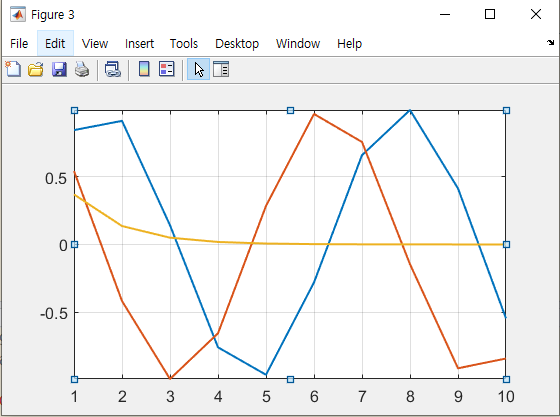Toggle the Edit Plot arrow tool
Screen dimensions: 560x417
[x=199, y=69]
